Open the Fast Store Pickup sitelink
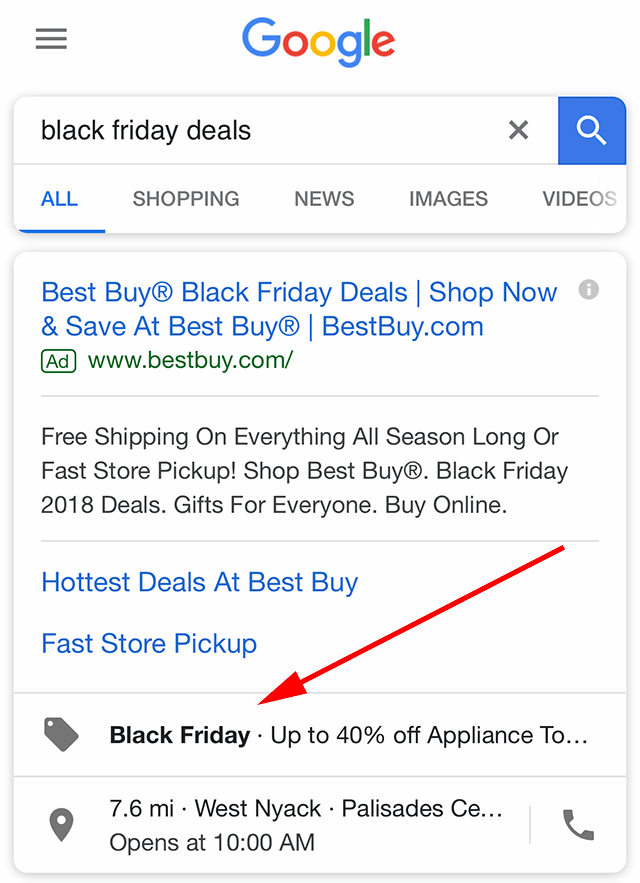 148,644
